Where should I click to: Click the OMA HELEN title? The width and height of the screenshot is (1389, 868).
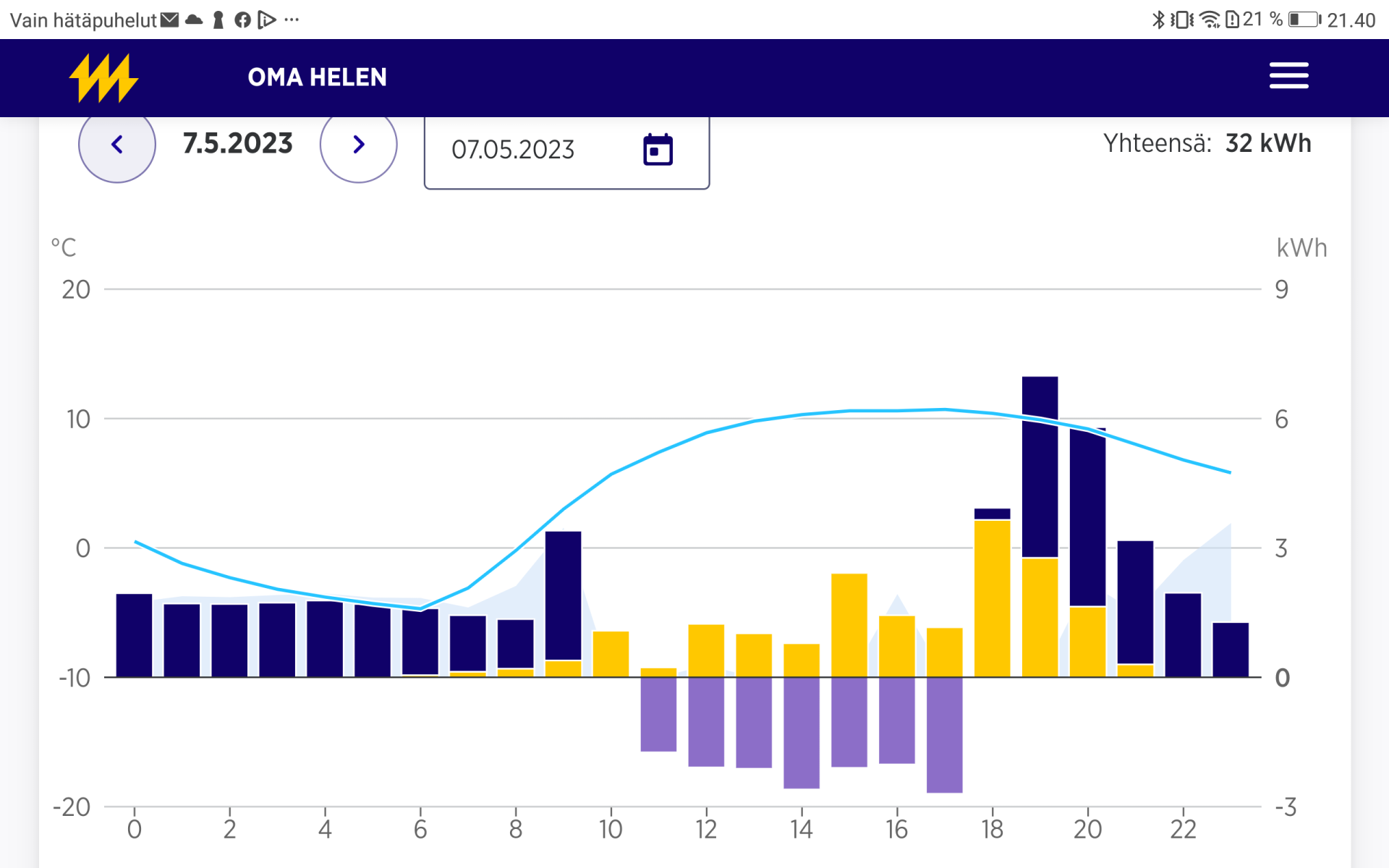317,77
